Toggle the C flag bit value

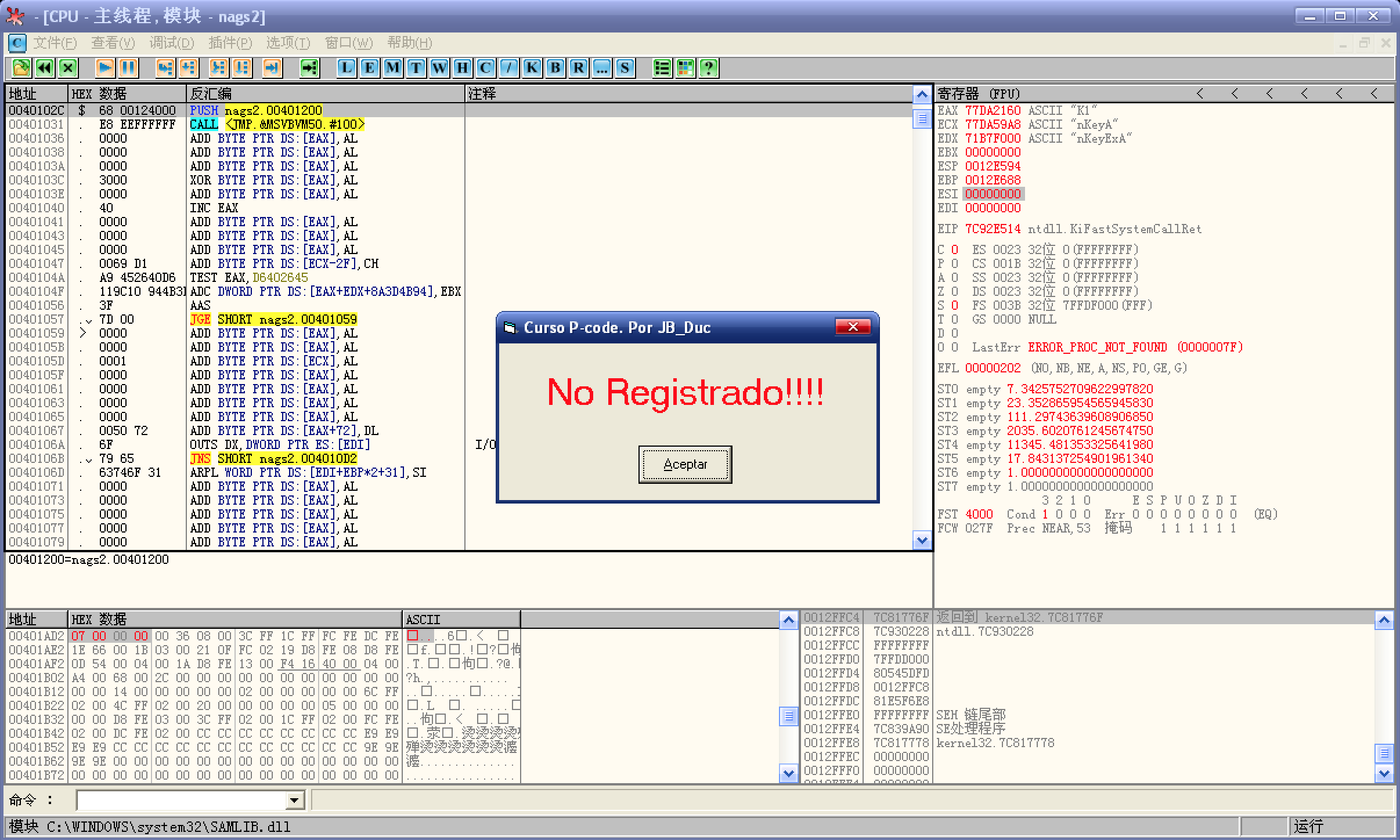coord(955,250)
